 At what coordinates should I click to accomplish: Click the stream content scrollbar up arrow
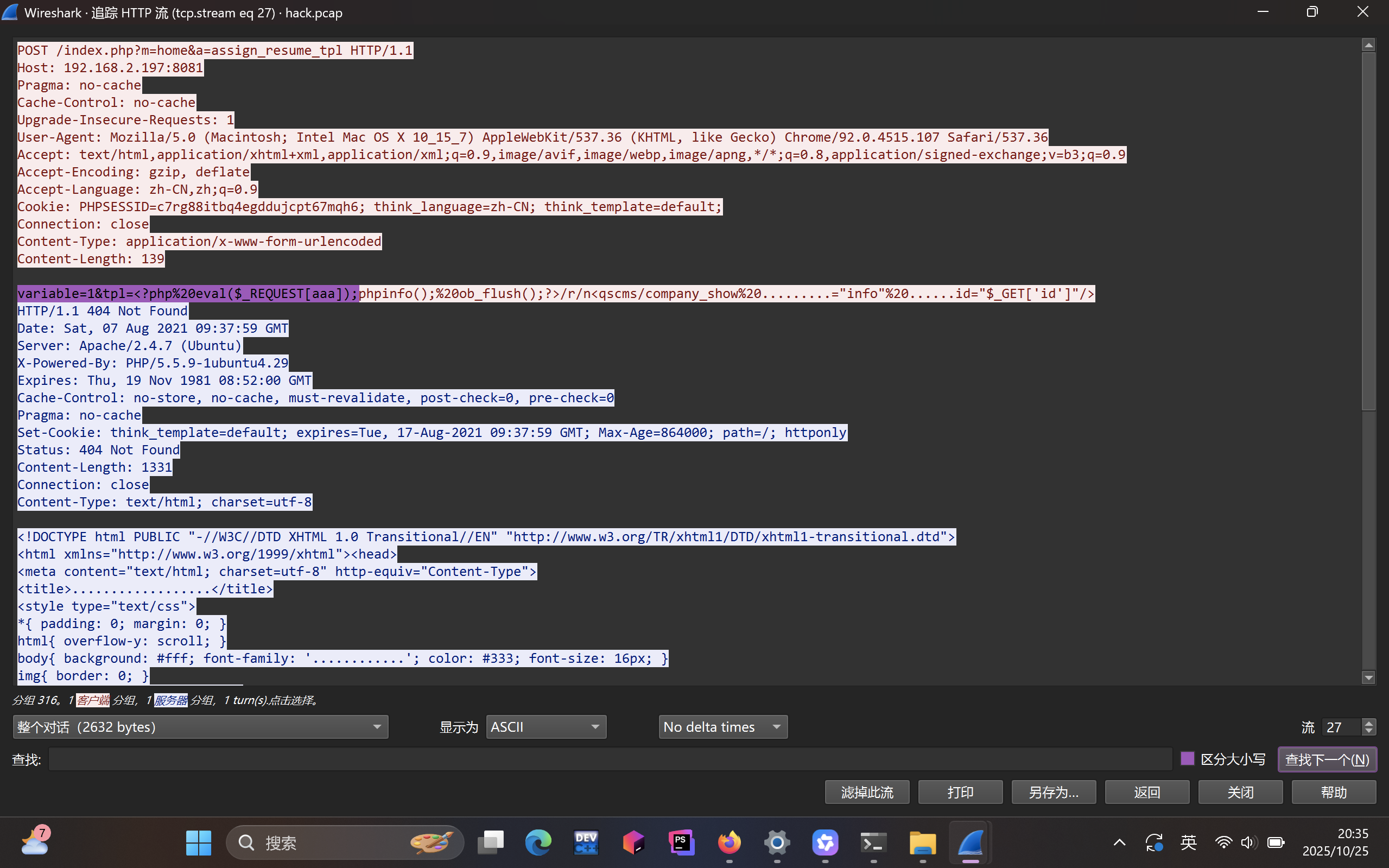coord(1368,45)
